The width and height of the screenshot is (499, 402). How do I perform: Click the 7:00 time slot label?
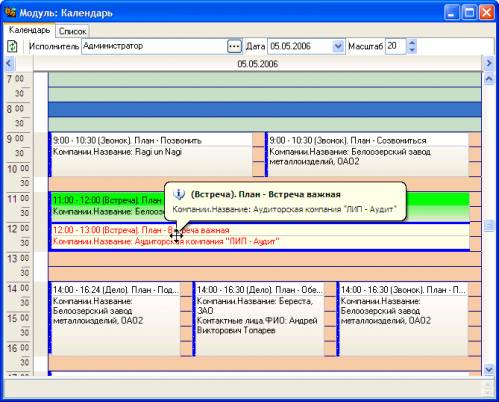[x=16, y=79]
